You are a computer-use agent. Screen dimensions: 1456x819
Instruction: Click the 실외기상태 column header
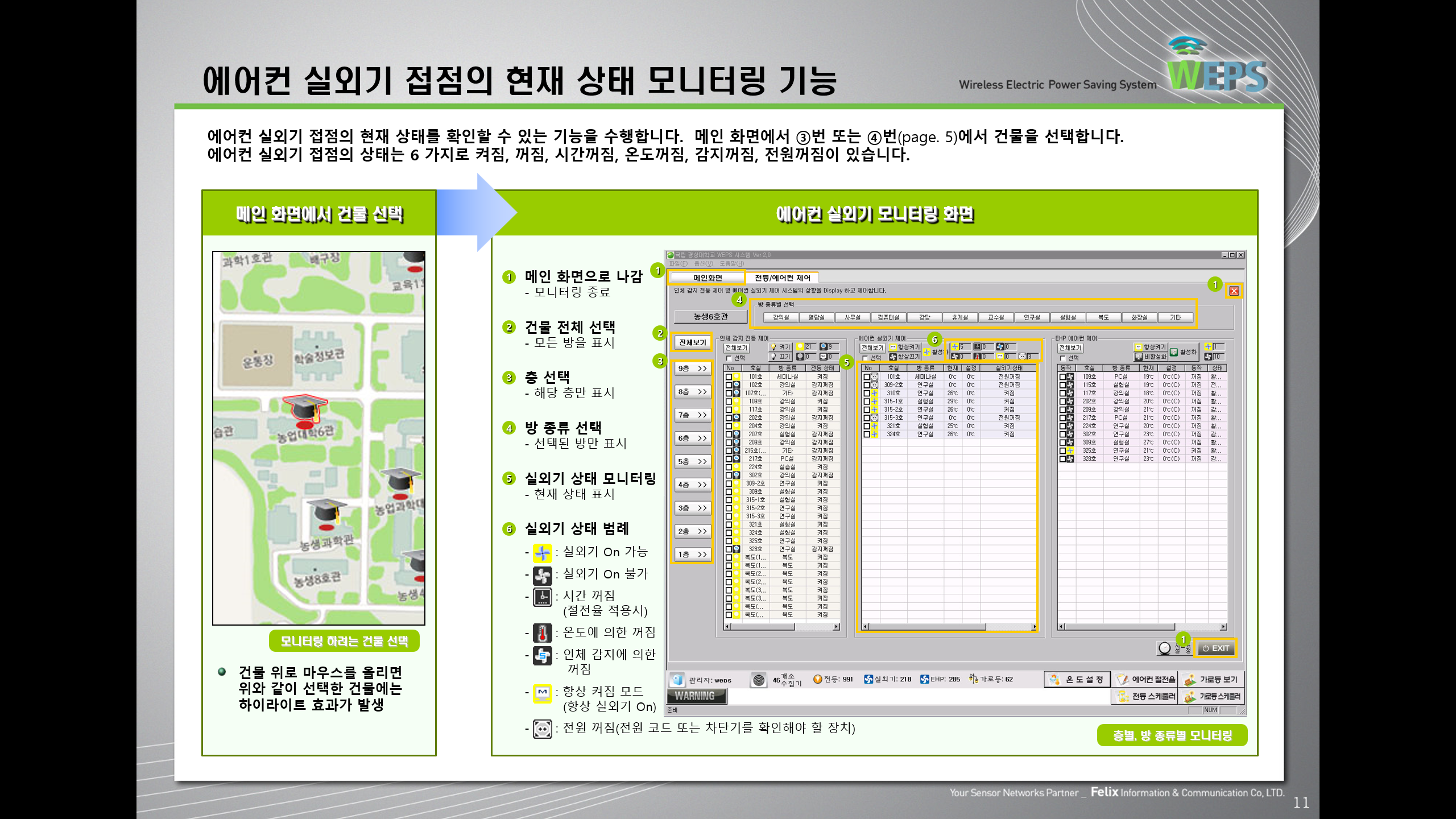pyautogui.click(x=1009, y=368)
